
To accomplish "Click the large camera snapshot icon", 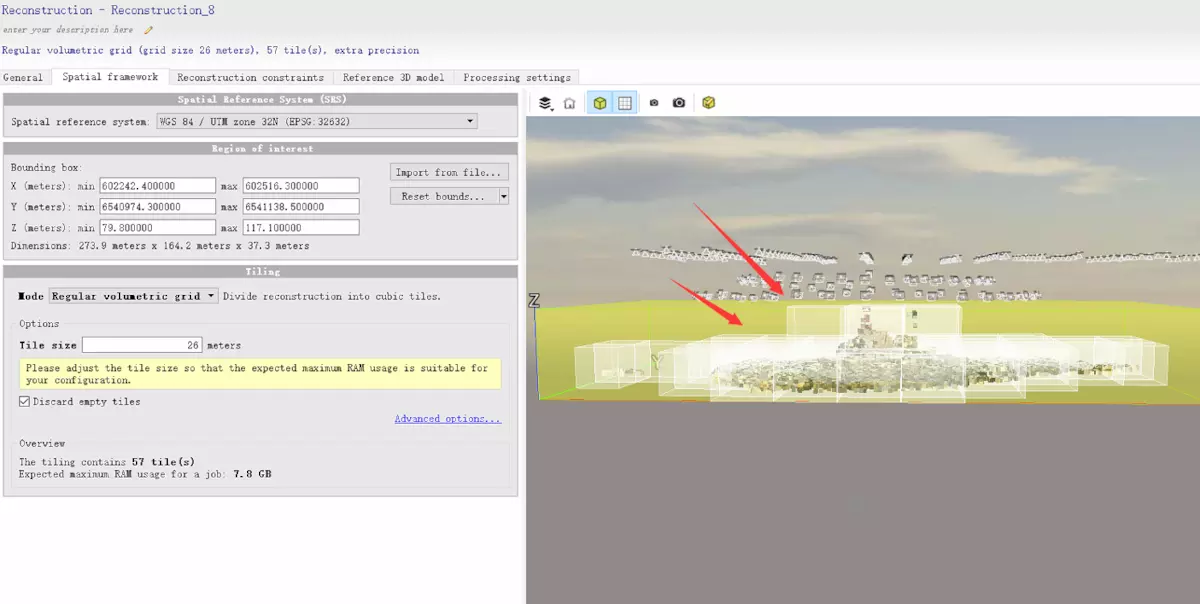I will pyautogui.click(x=679, y=103).
